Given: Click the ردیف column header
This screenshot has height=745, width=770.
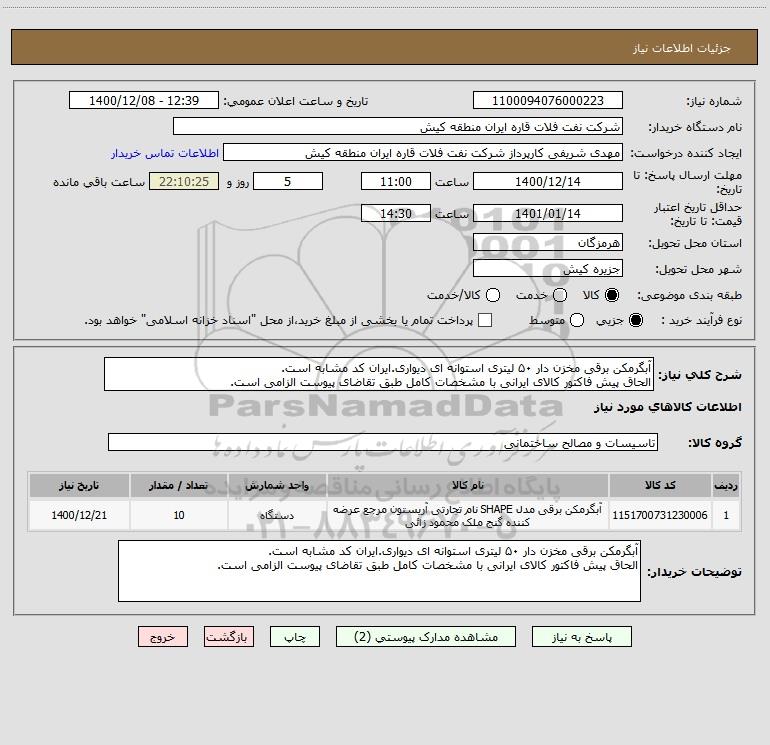Looking at the screenshot, I should tap(726, 485).
